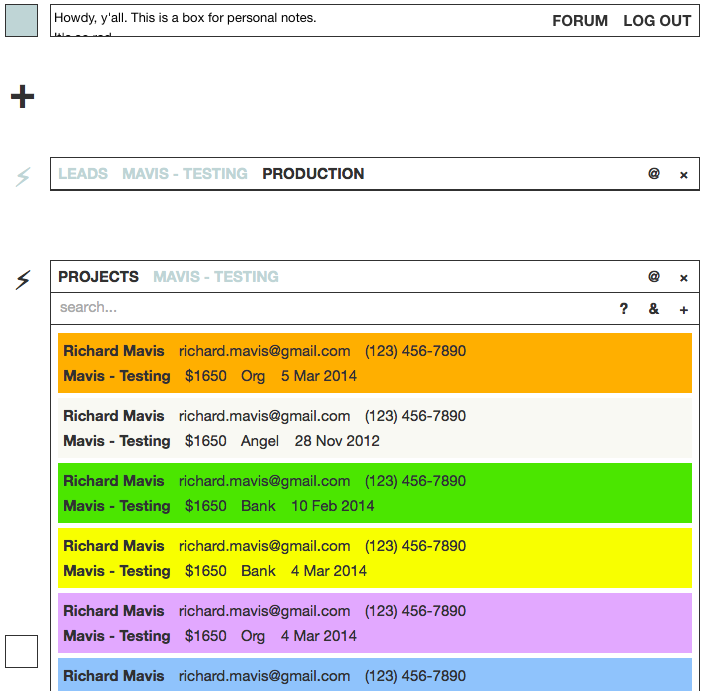
Task: Click the ampersand icon beside search
Action: (654, 309)
